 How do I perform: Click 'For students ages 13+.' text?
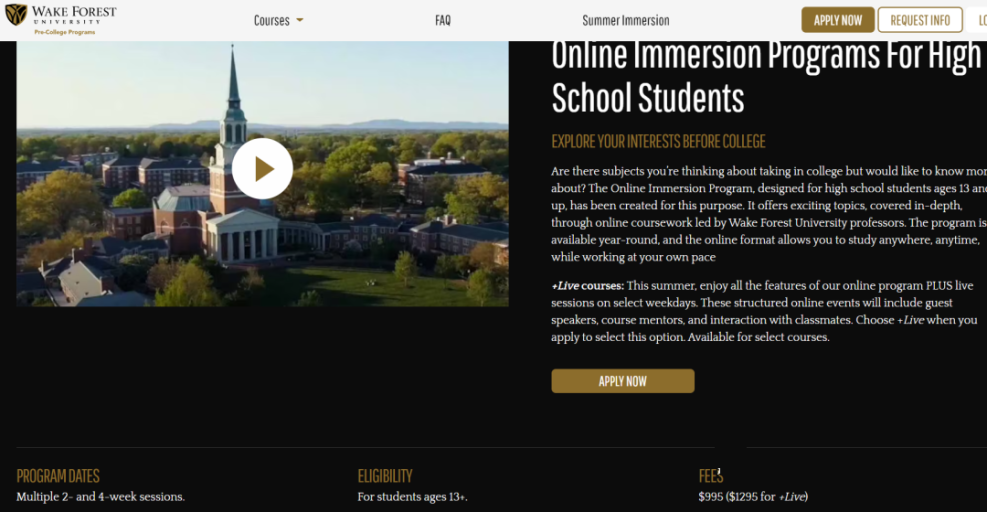tap(412, 497)
